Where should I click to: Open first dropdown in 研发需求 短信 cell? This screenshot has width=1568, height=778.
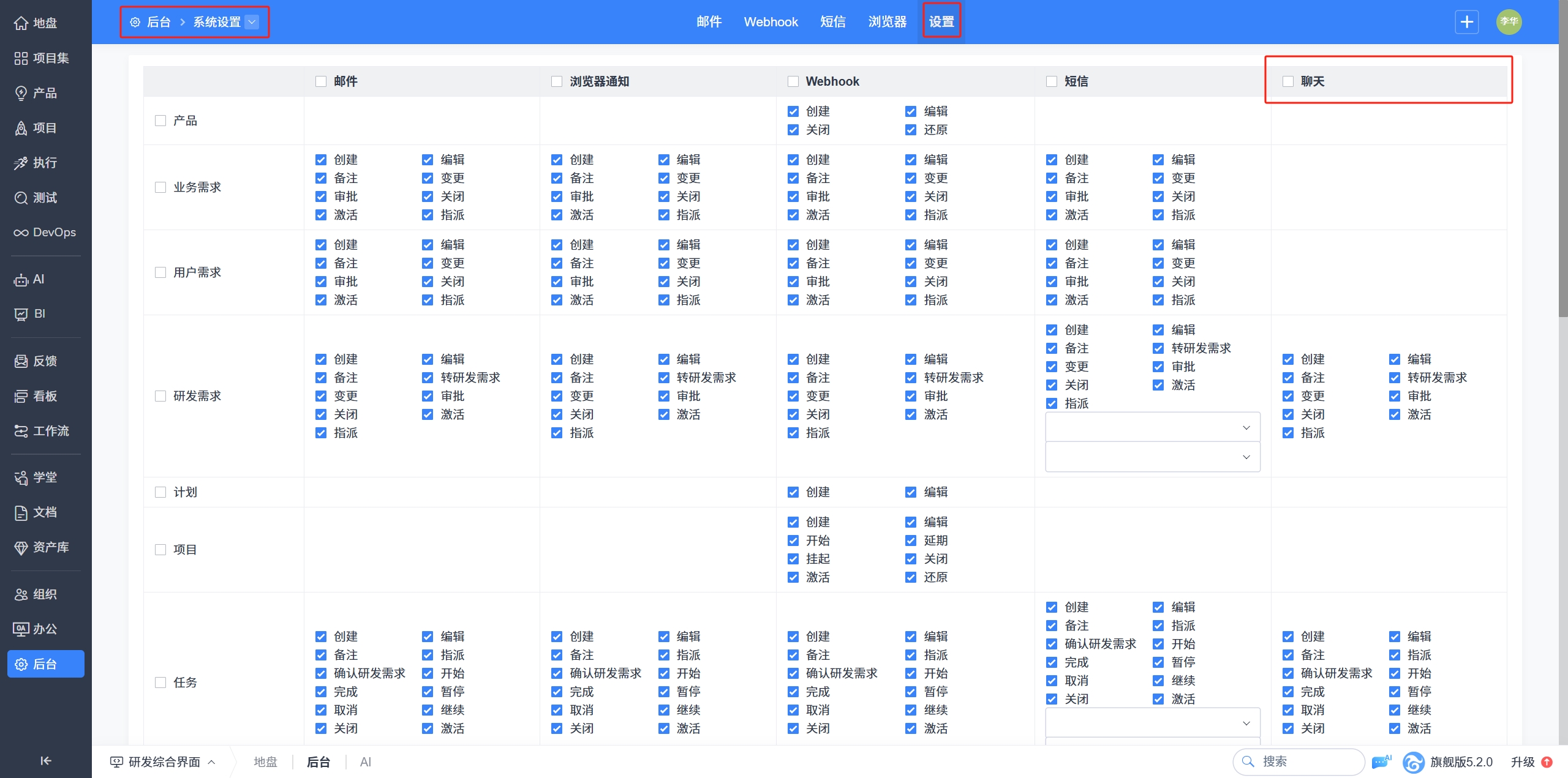coord(1152,427)
